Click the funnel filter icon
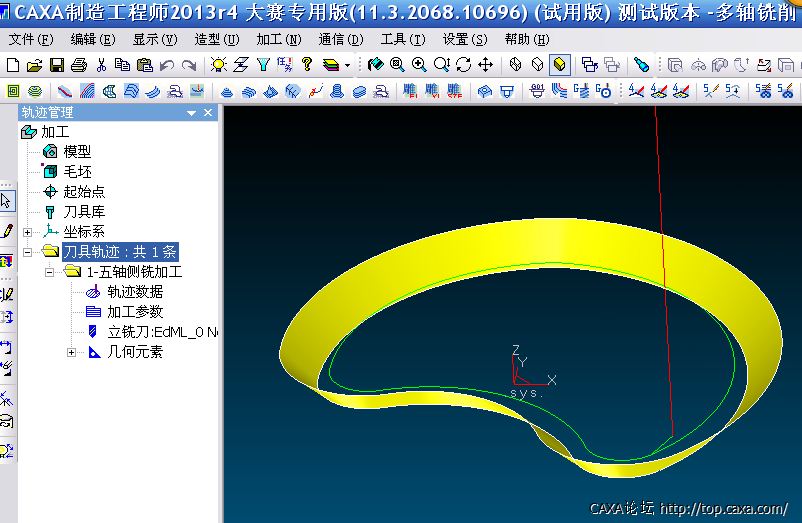 263,64
